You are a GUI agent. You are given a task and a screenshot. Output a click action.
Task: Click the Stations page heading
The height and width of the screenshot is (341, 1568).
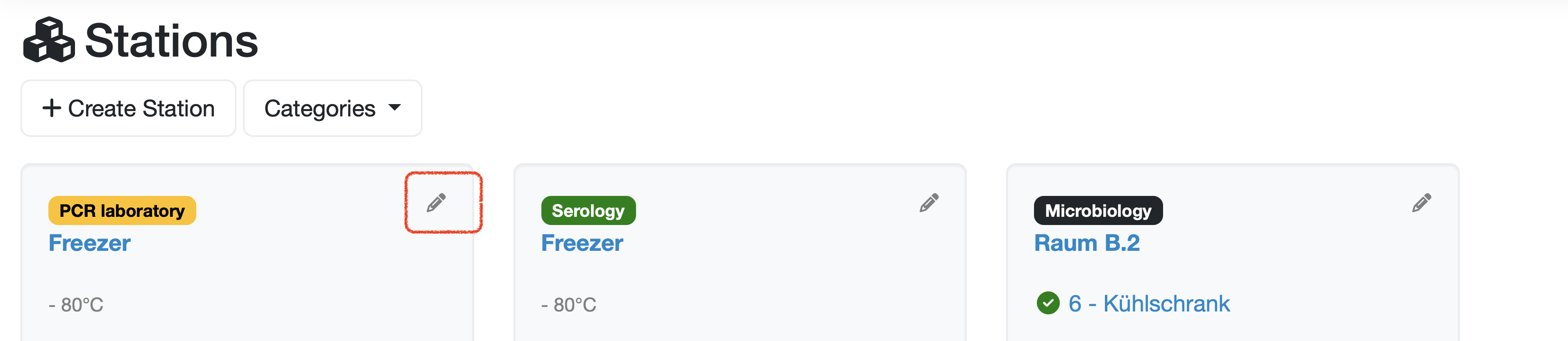pos(171,41)
